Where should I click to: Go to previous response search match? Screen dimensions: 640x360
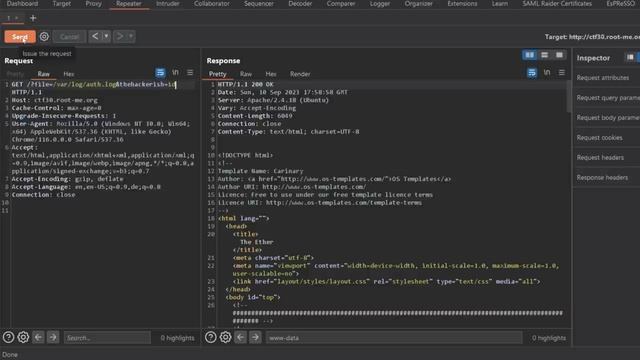240,337
